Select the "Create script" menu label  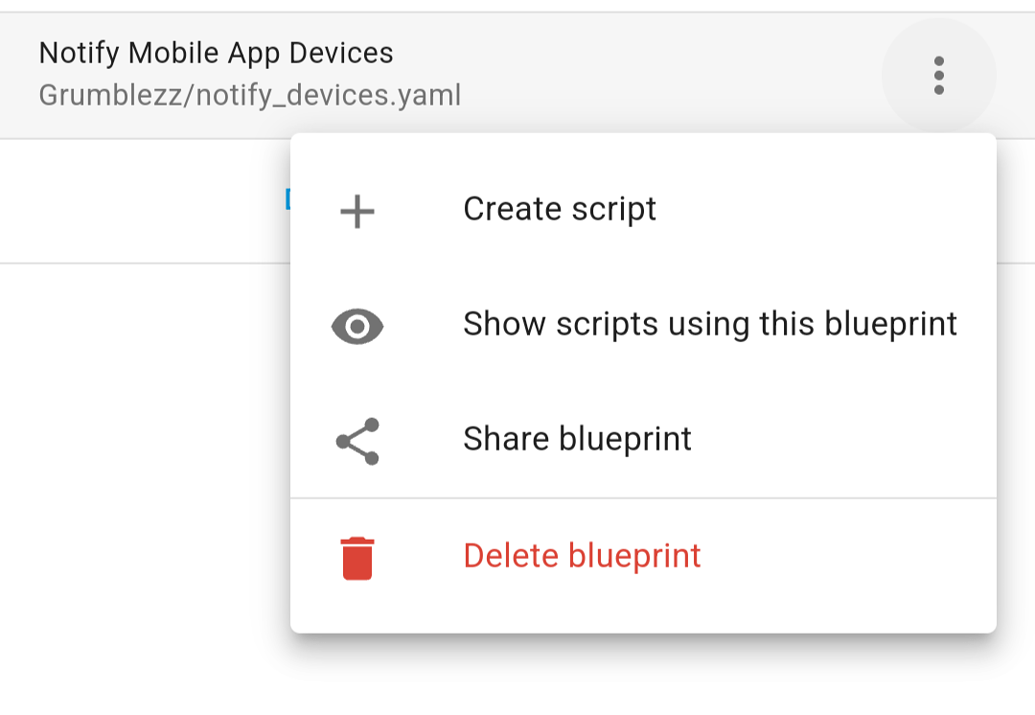click(559, 209)
